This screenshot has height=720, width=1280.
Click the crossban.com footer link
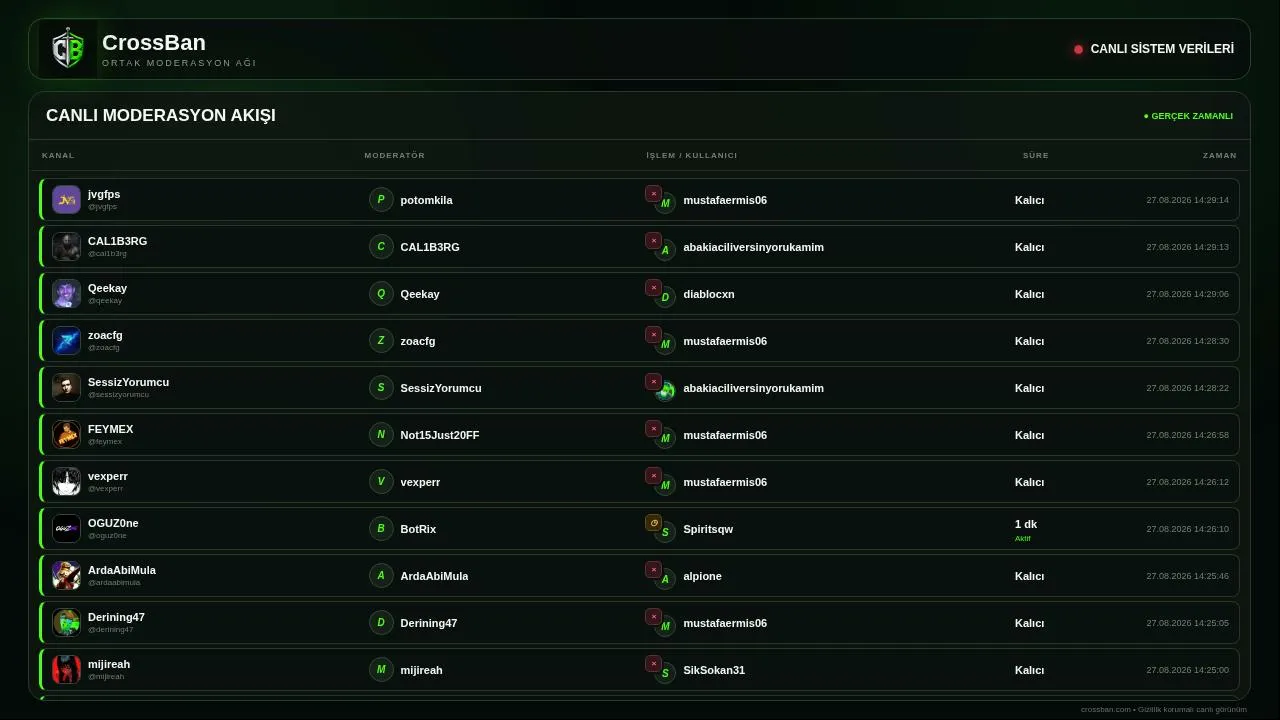[x=1105, y=709]
